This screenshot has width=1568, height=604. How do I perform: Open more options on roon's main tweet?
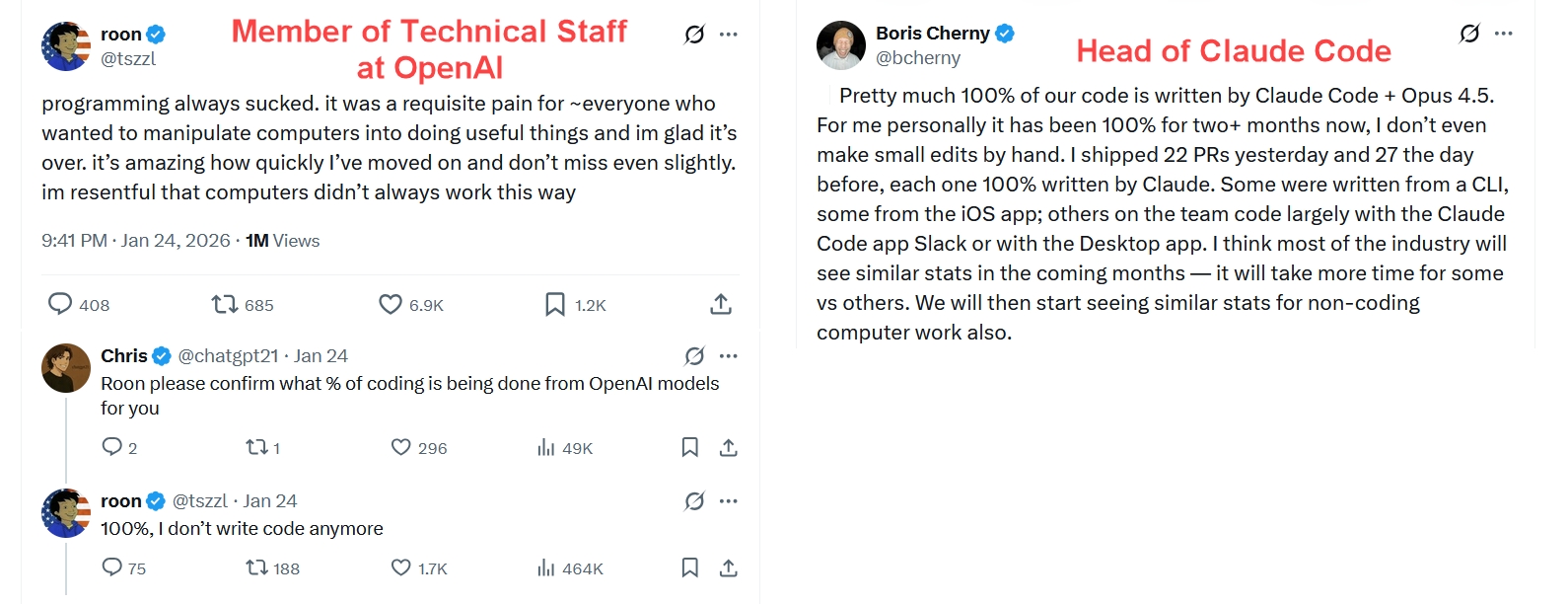point(729,35)
